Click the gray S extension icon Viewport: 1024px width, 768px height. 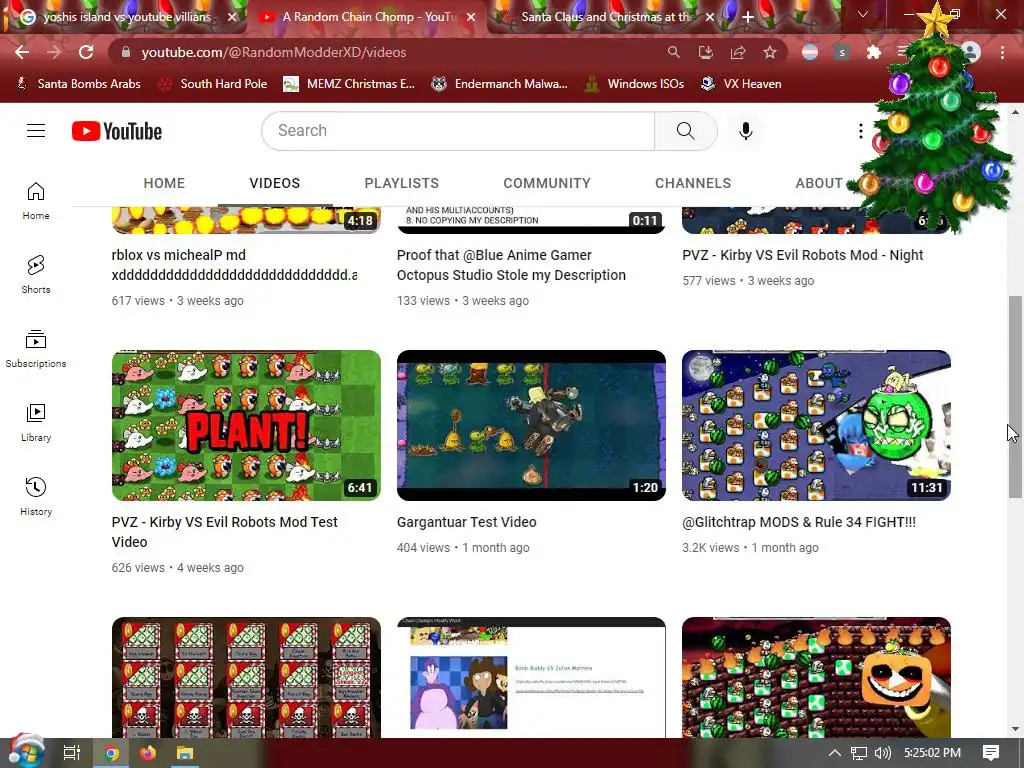(x=842, y=52)
